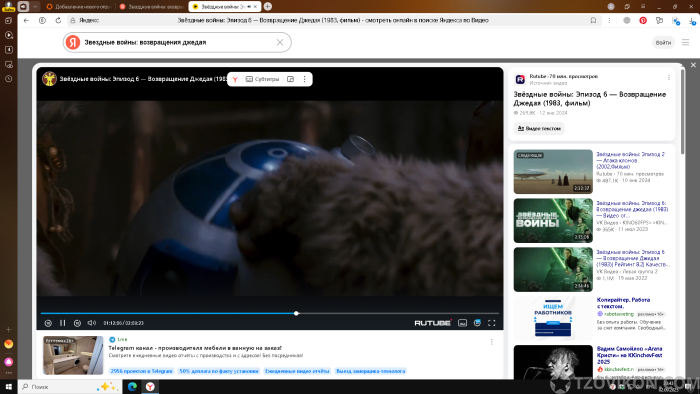Enter fullscreen video mode
700x394 pixels.
pos(492,323)
